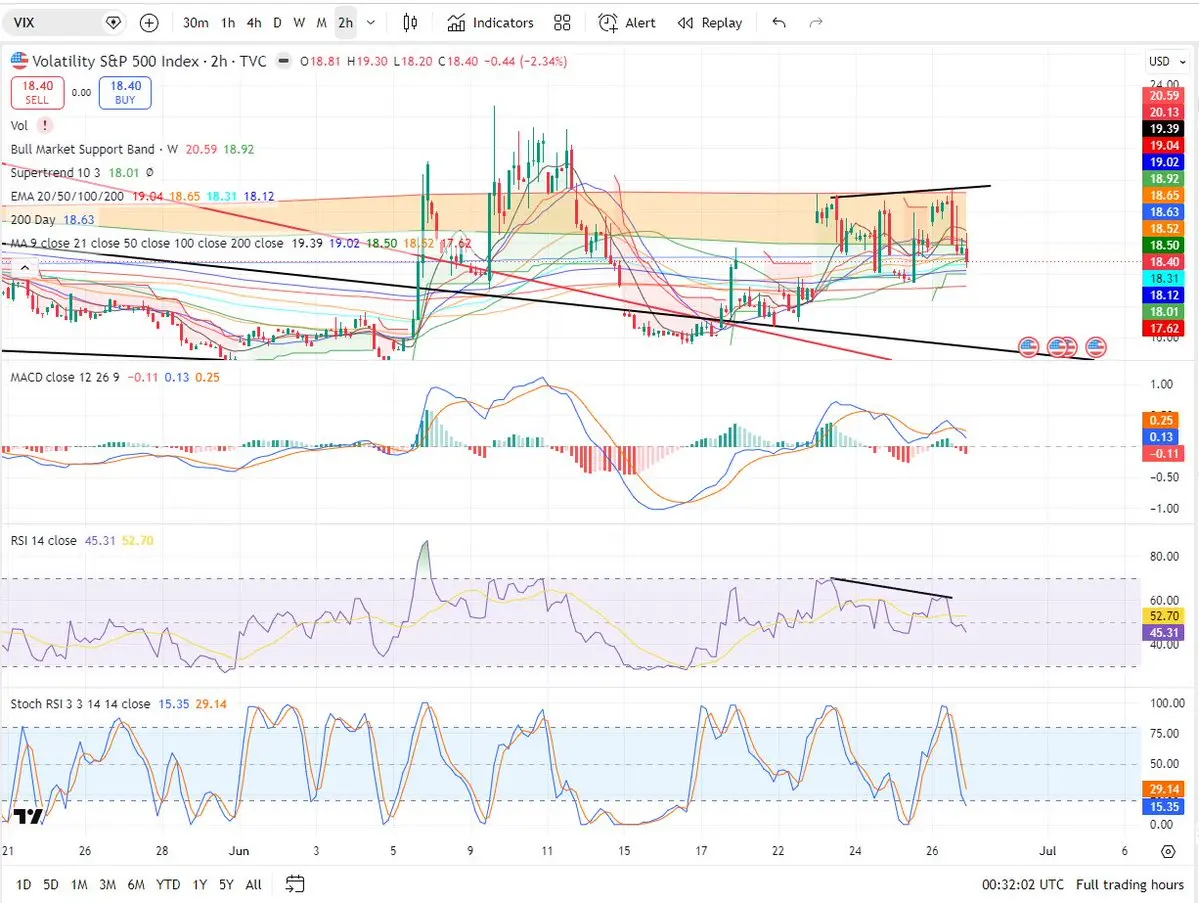Click the 18.31 cyan price label
Screen dimensions: 1199x903
(1164, 278)
